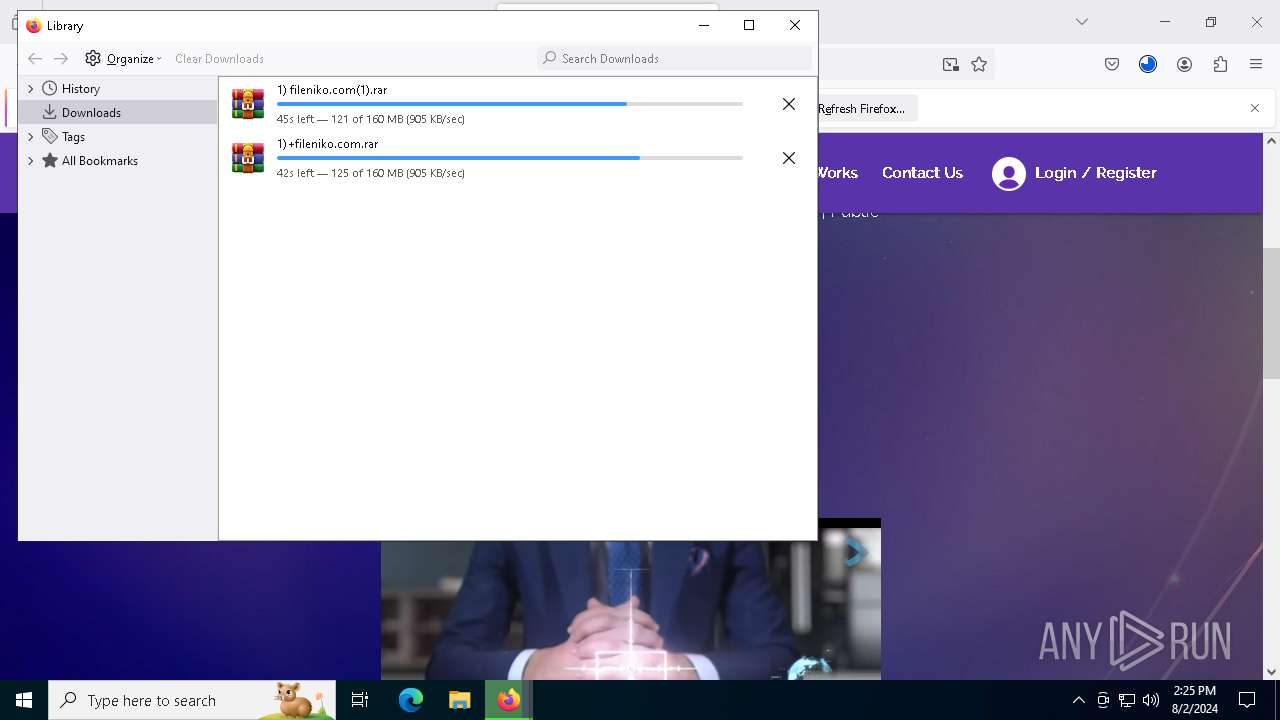Open the clock showing 2:25 PM
Image resolution: width=1280 pixels, height=720 pixels.
point(1195,700)
